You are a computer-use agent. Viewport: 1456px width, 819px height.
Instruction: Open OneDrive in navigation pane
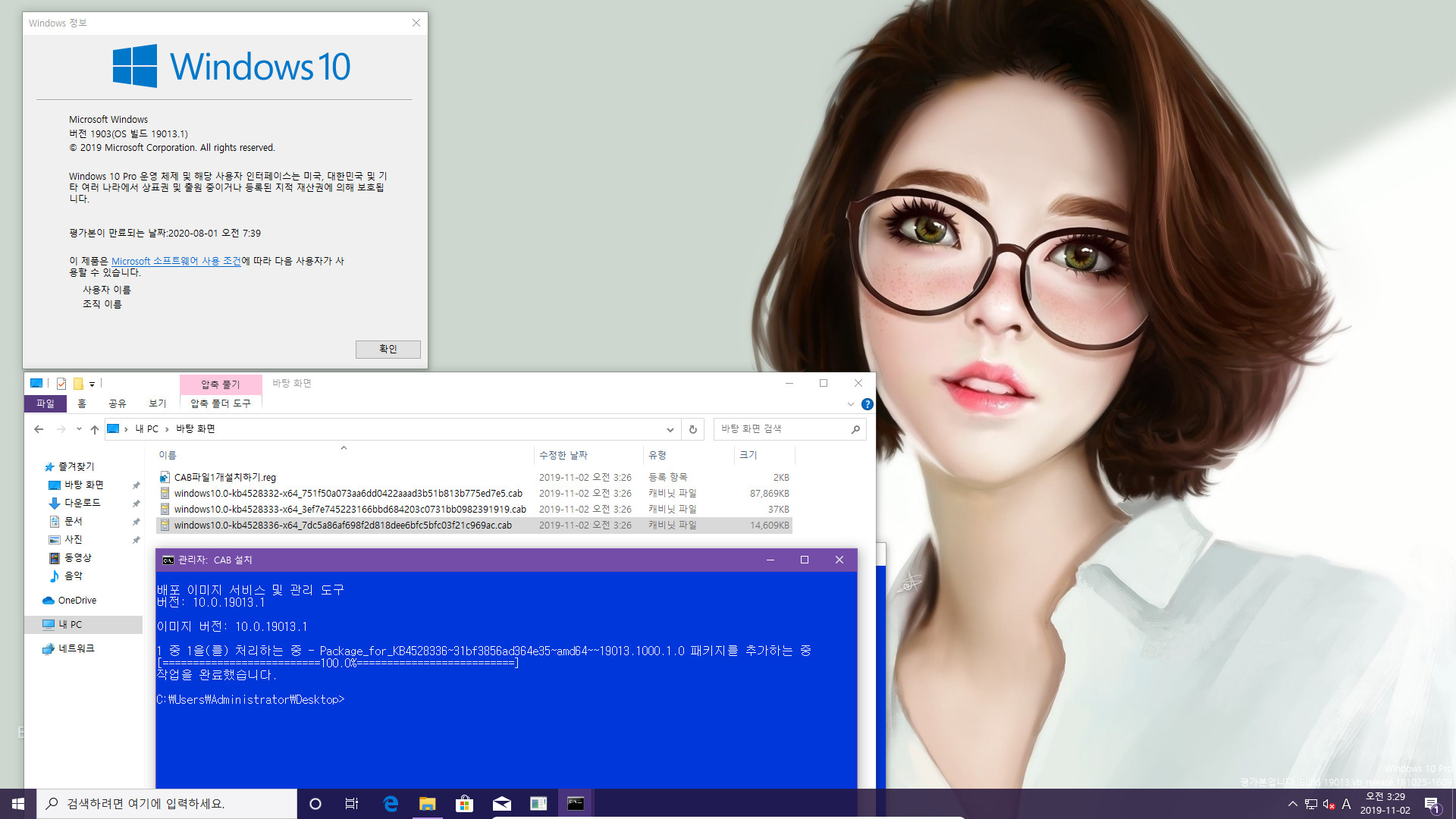(x=77, y=600)
